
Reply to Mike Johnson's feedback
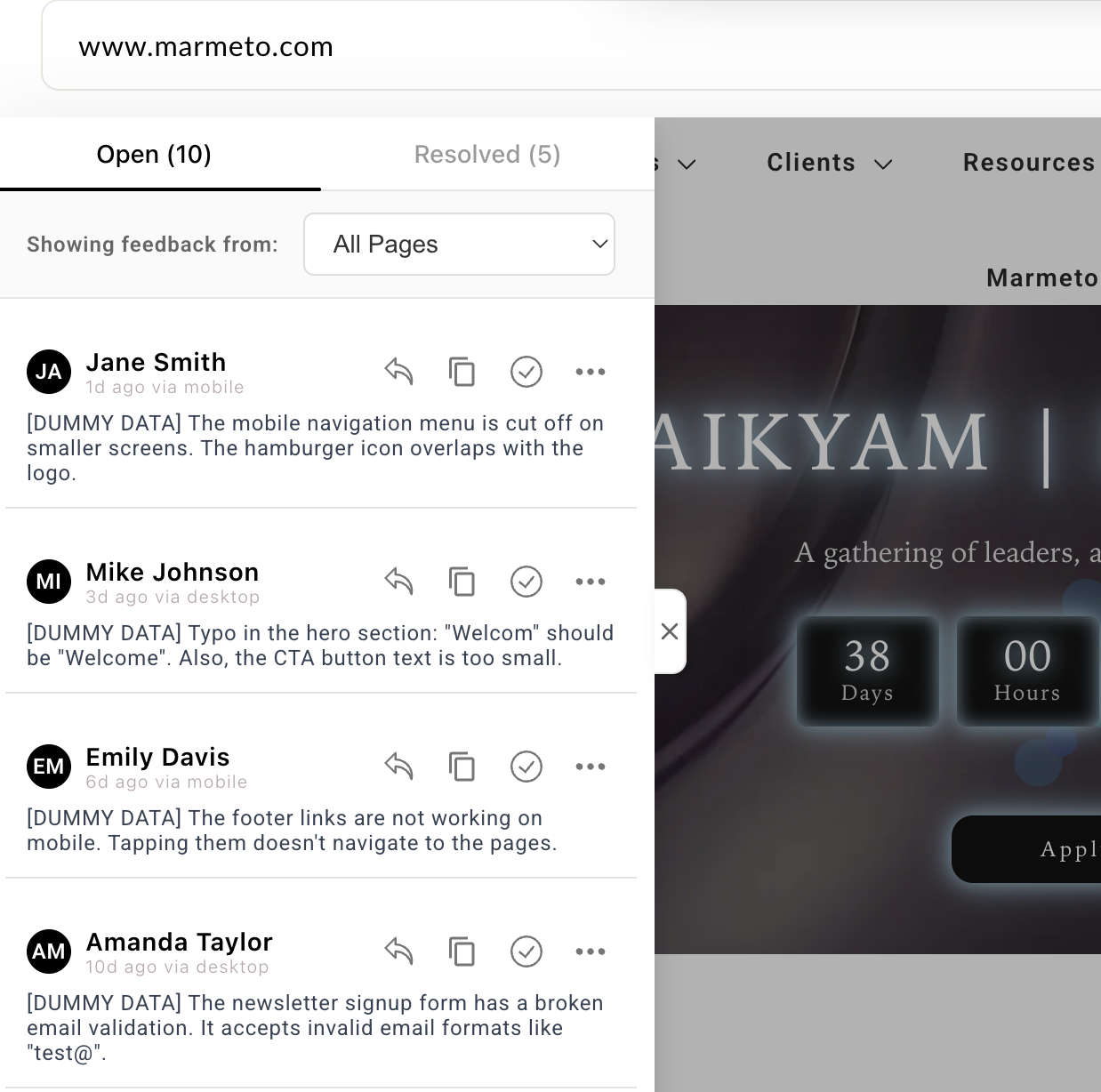(x=398, y=582)
